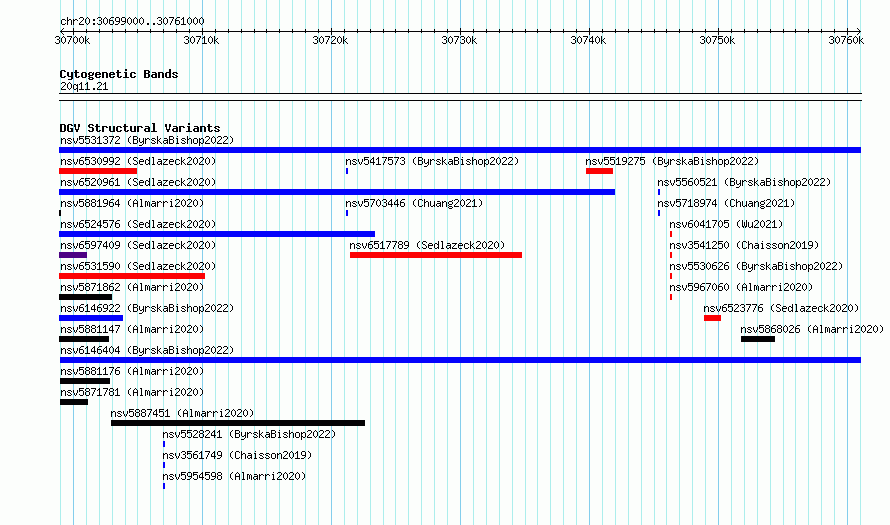
Task: Click the 30740k ruler label
Action: [x=588, y=40]
